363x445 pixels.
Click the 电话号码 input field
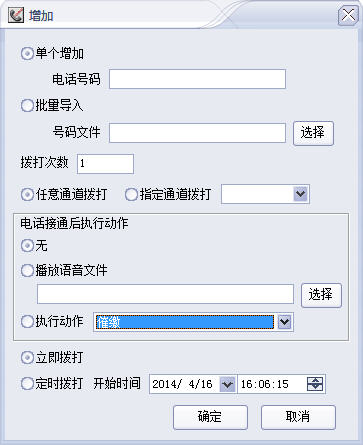(197, 79)
